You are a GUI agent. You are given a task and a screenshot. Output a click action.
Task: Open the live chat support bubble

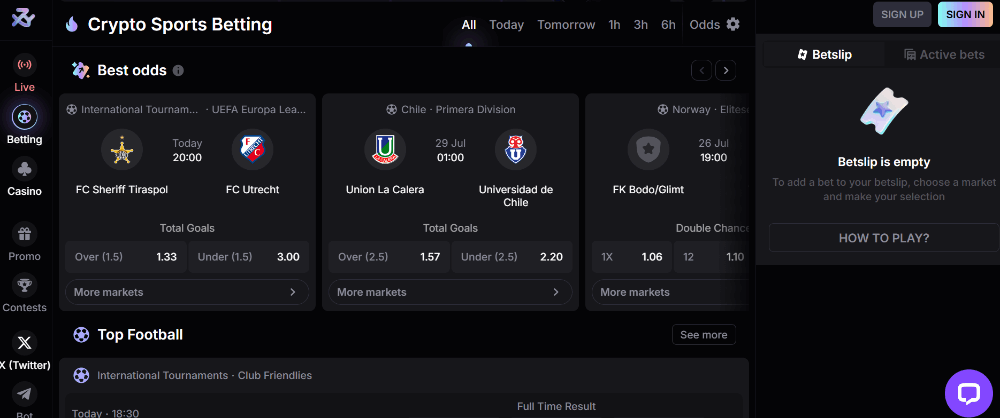tap(969, 394)
